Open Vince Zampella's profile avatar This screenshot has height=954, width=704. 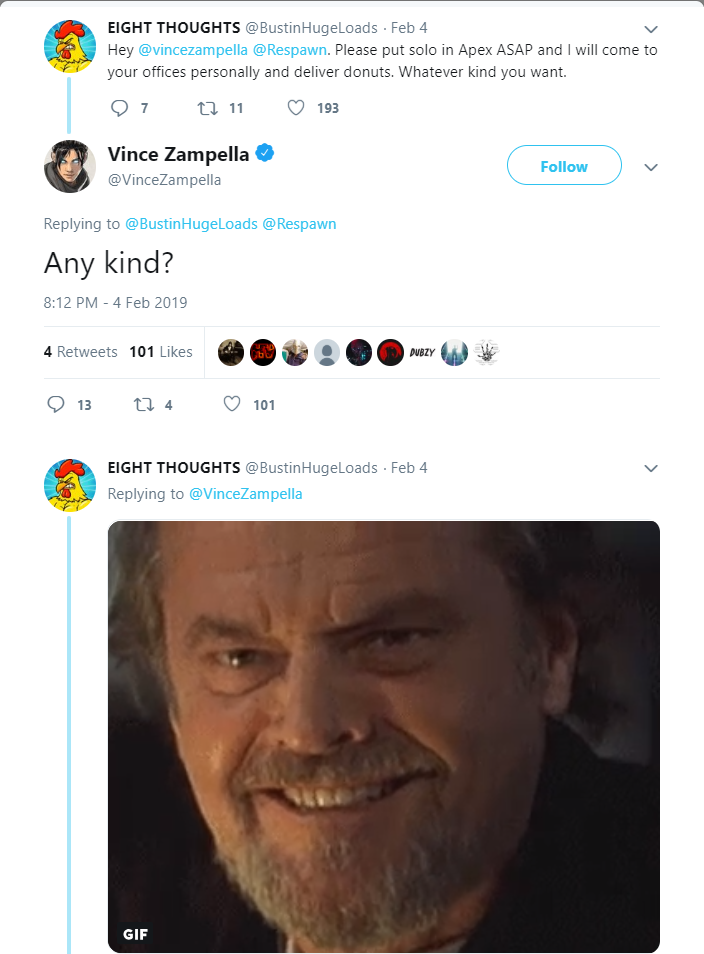pos(70,166)
